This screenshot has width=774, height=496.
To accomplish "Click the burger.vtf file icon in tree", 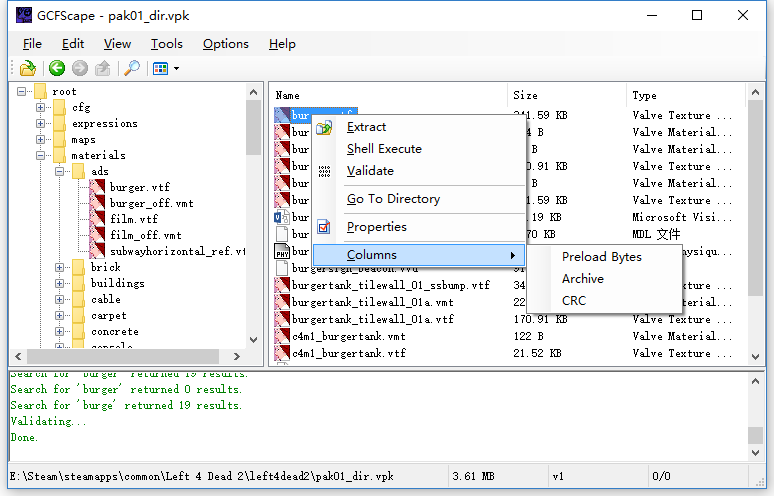I will pyautogui.click(x=97, y=187).
